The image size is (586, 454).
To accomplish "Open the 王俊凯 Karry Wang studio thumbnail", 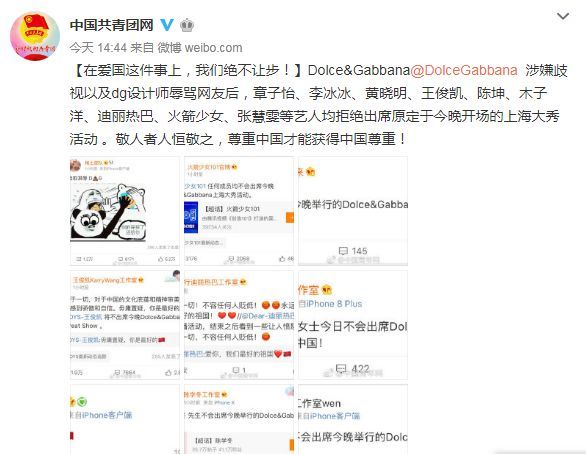I will pyautogui.click(x=125, y=325).
